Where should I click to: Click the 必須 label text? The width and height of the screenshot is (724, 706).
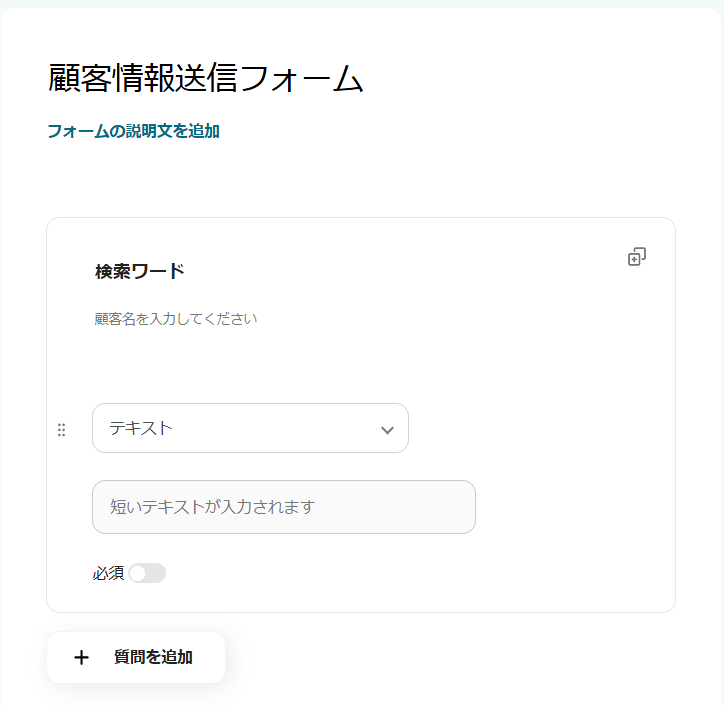(108, 573)
